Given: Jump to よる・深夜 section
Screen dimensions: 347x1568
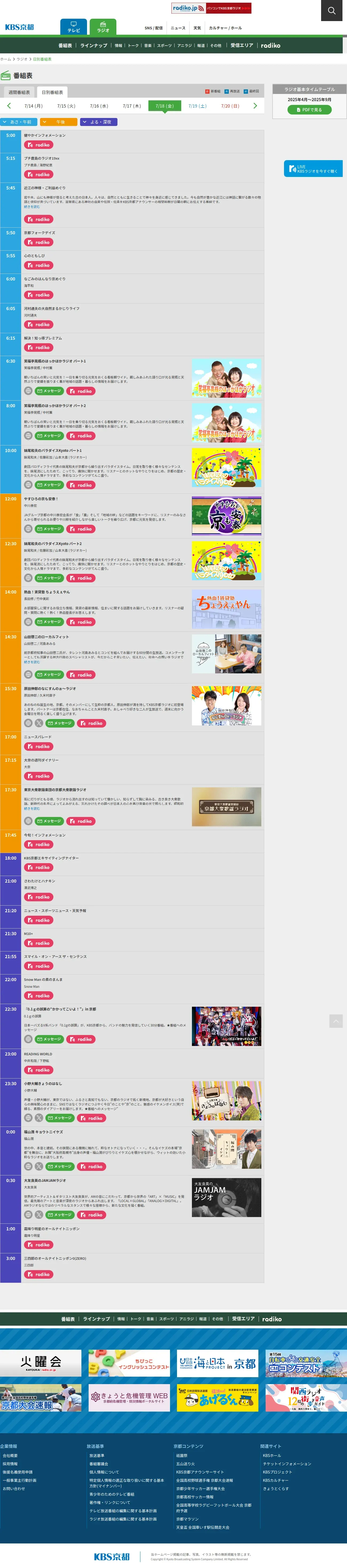Looking at the screenshot, I should [x=98, y=122].
